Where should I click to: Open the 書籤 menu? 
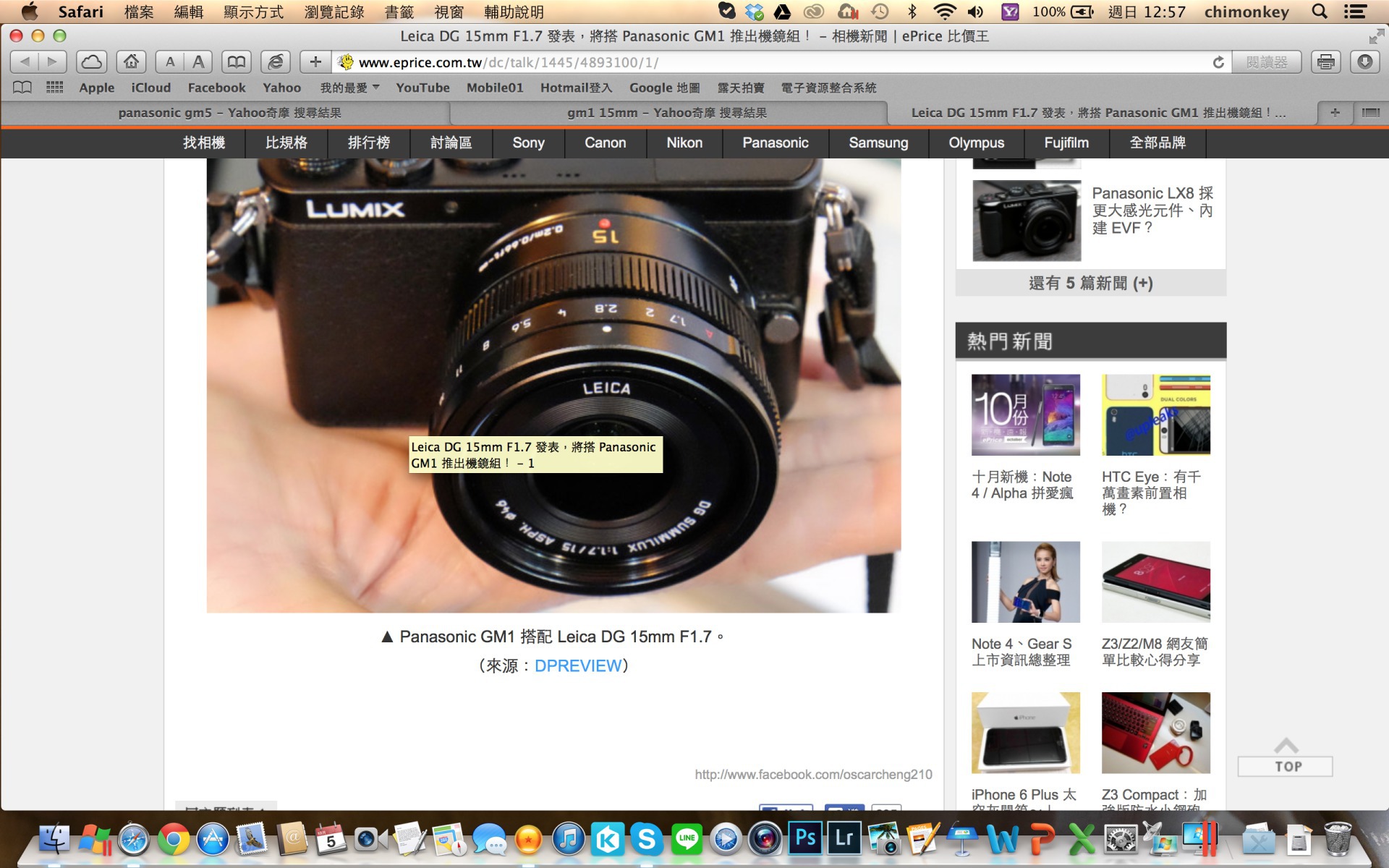pos(399,12)
